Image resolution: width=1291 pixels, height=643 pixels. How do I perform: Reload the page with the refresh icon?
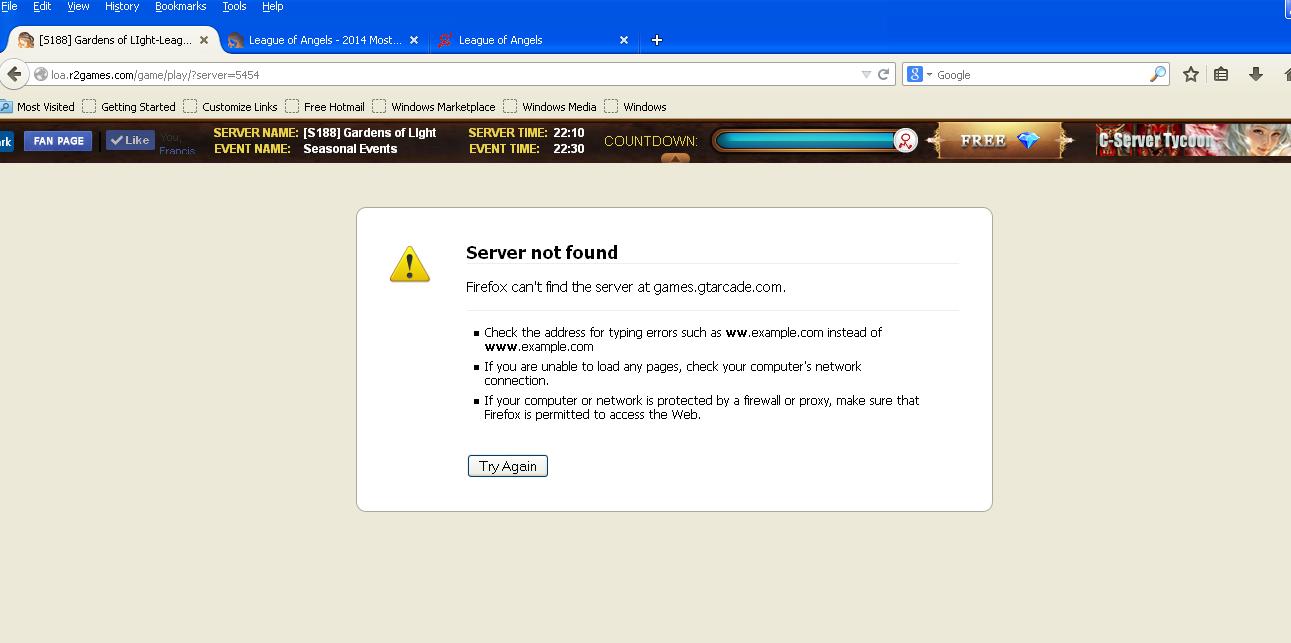coord(884,74)
